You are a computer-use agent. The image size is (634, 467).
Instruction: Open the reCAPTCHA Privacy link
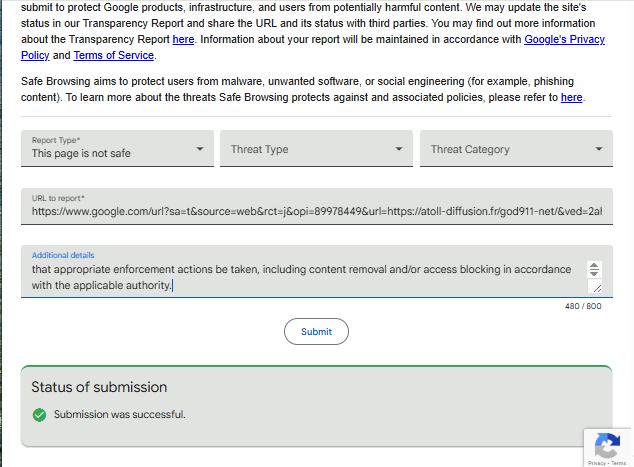point(597,463)
